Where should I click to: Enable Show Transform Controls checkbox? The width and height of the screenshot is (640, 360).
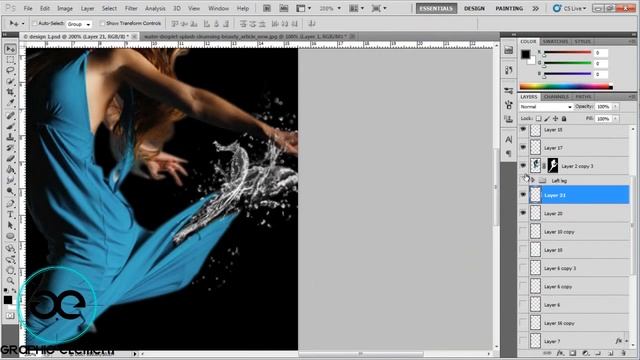coord(102,24)
